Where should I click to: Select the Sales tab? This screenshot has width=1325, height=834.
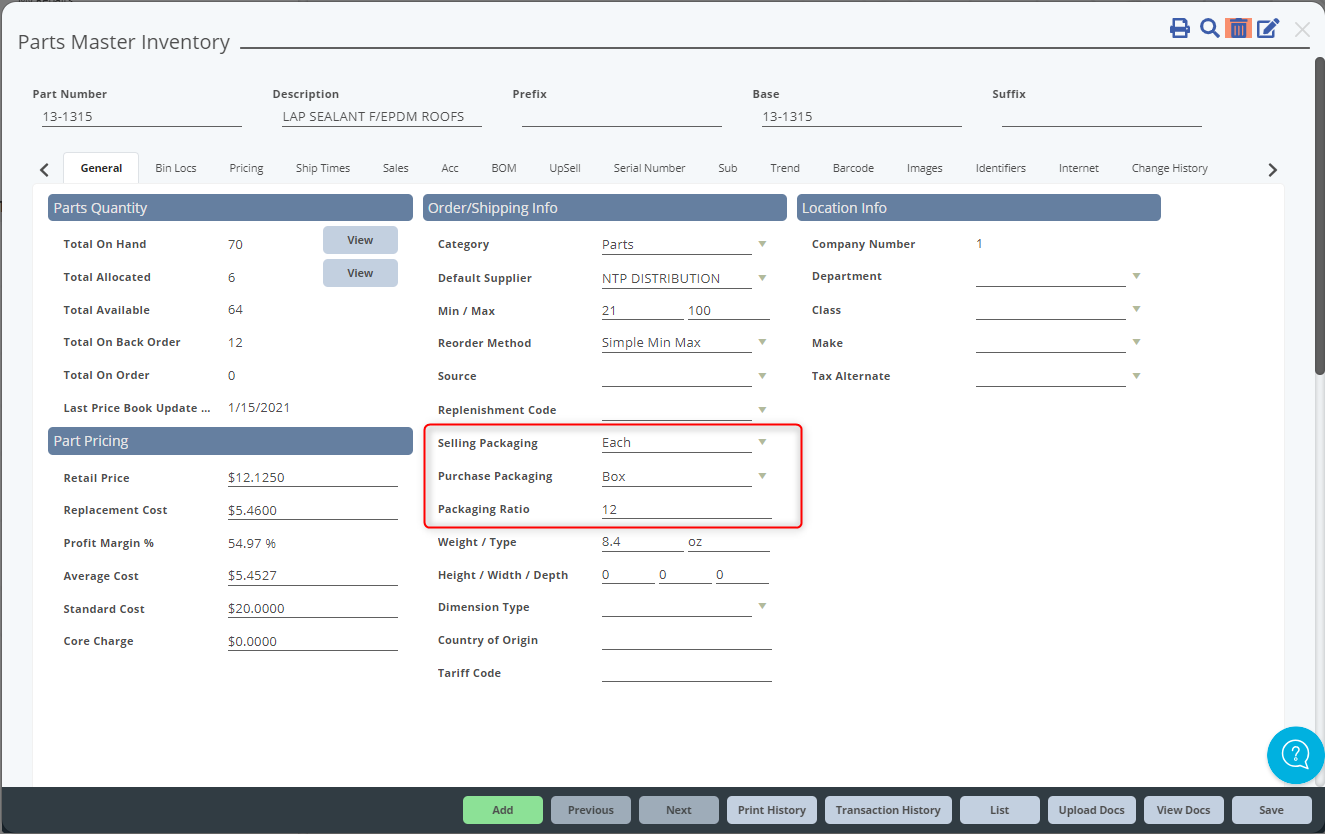click(x=396, y=168)
